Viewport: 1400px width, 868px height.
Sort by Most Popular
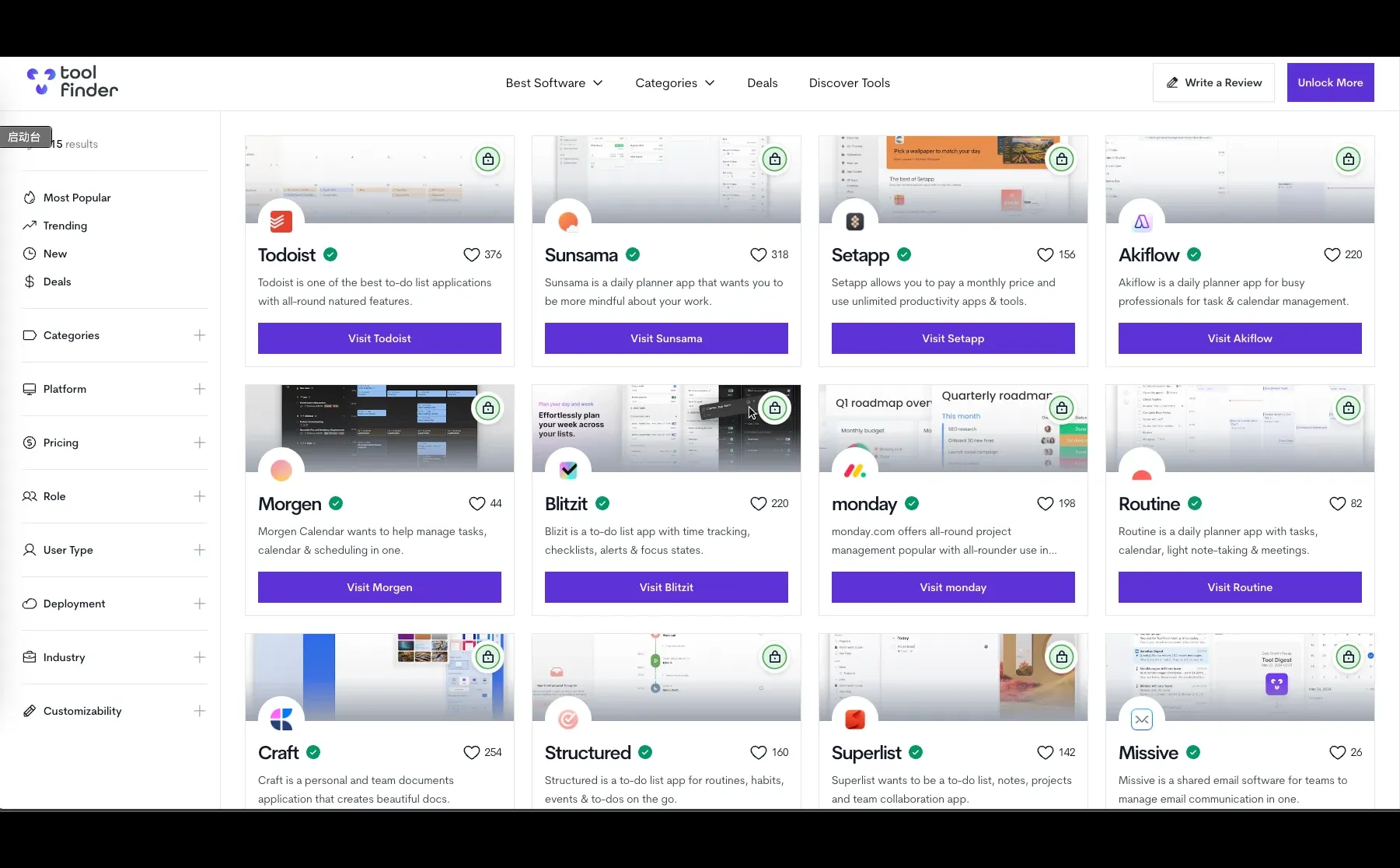pos(67,198)
